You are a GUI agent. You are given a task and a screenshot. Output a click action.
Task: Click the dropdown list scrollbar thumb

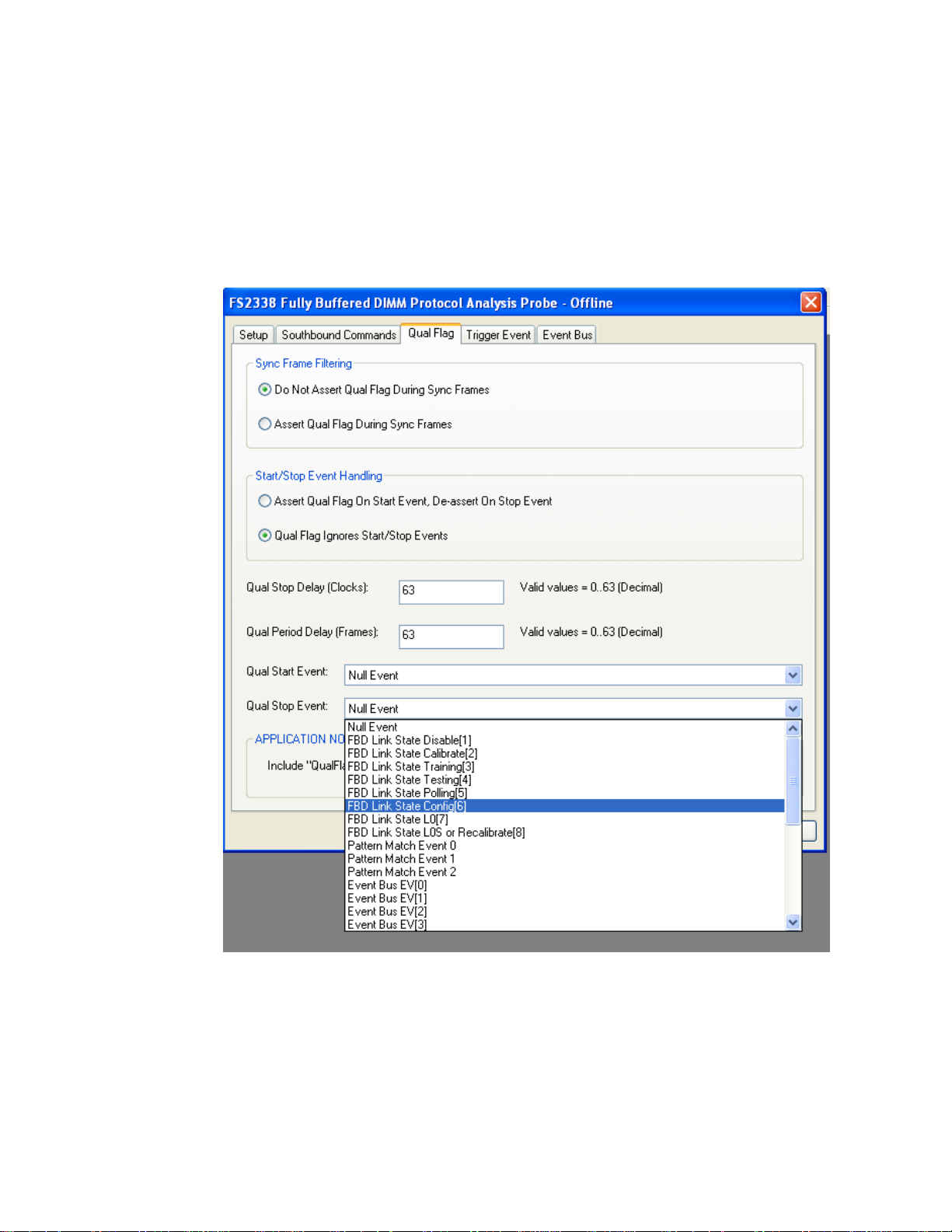pyautogui.click(x=793, y=780)
